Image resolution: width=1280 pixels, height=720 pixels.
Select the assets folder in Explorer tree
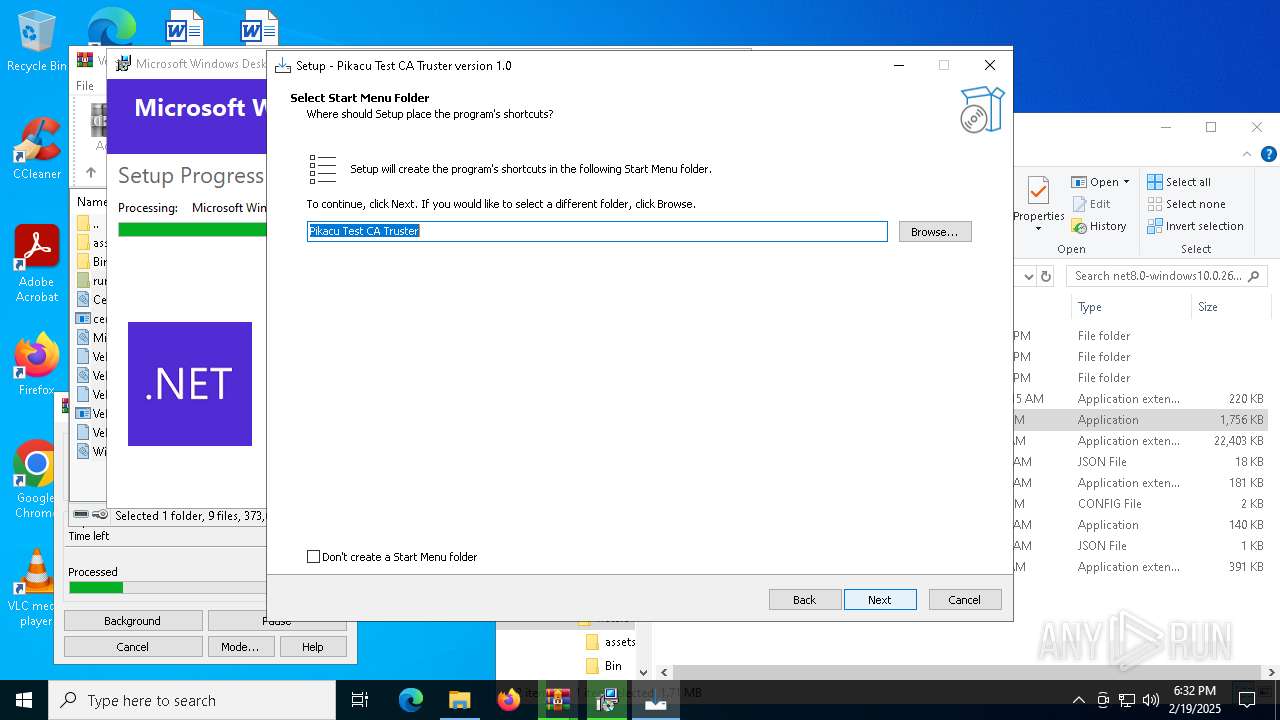coord(610,642)
